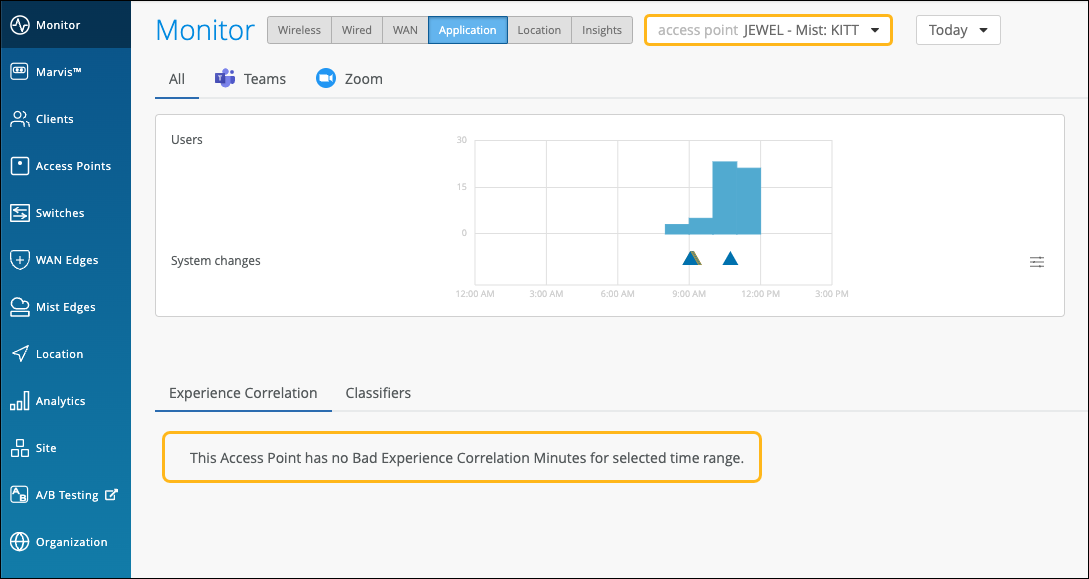Open the Access Points sidebar icon
Viewport: 1089px width, 579px height.
19,166
